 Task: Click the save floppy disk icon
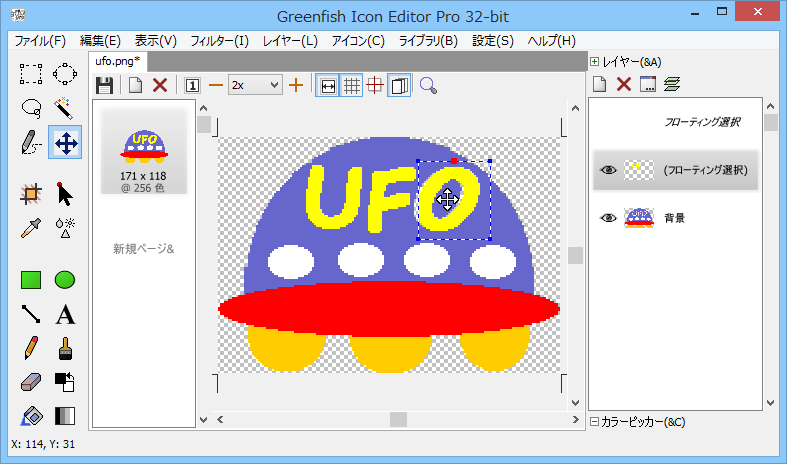coord(104,85)
